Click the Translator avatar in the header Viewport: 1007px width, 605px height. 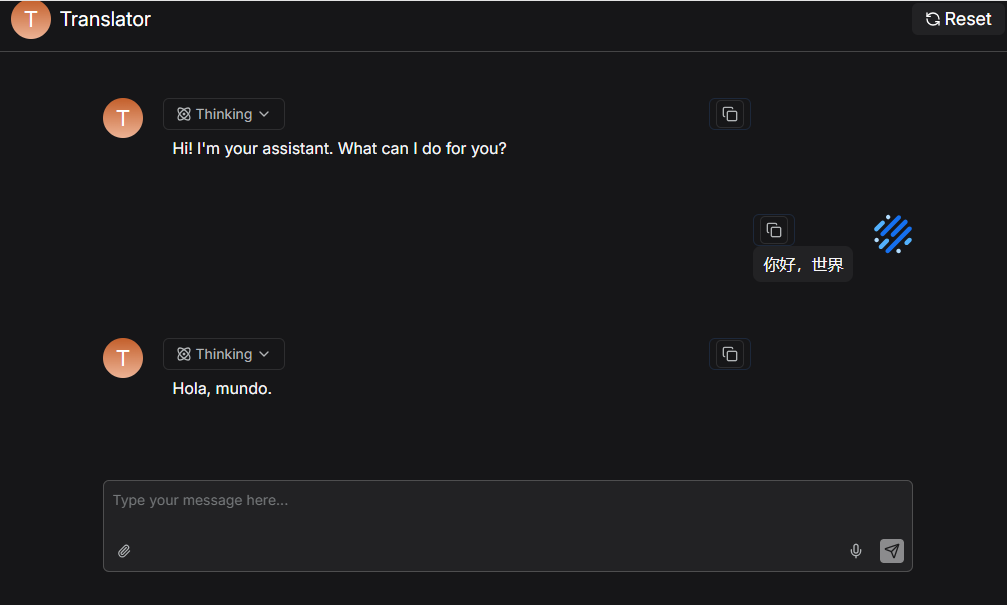click(x=31, y=19)
